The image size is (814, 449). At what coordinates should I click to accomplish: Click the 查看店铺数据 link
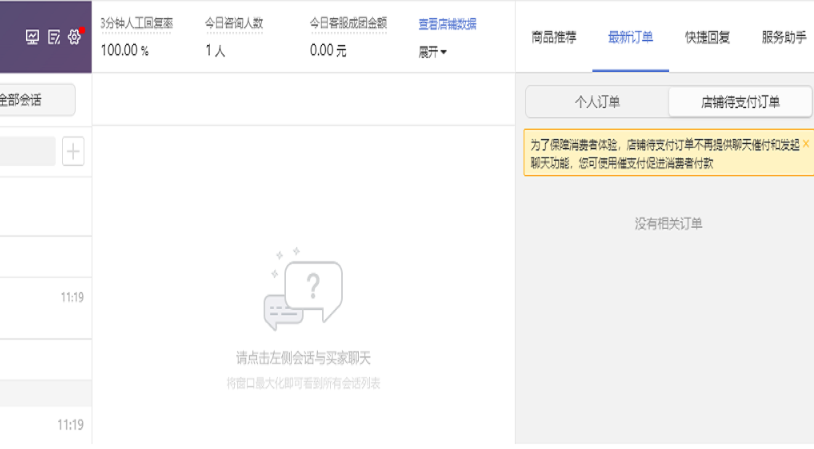pyautogui.click(x=447, y=24)
